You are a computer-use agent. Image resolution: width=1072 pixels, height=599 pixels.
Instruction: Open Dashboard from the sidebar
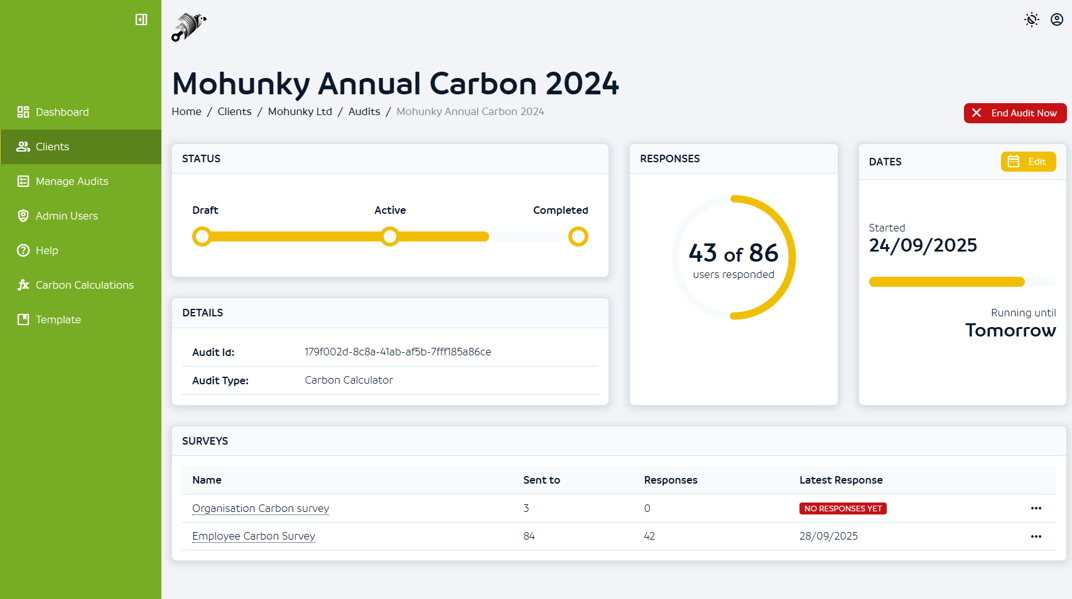[x=62, y=112]
